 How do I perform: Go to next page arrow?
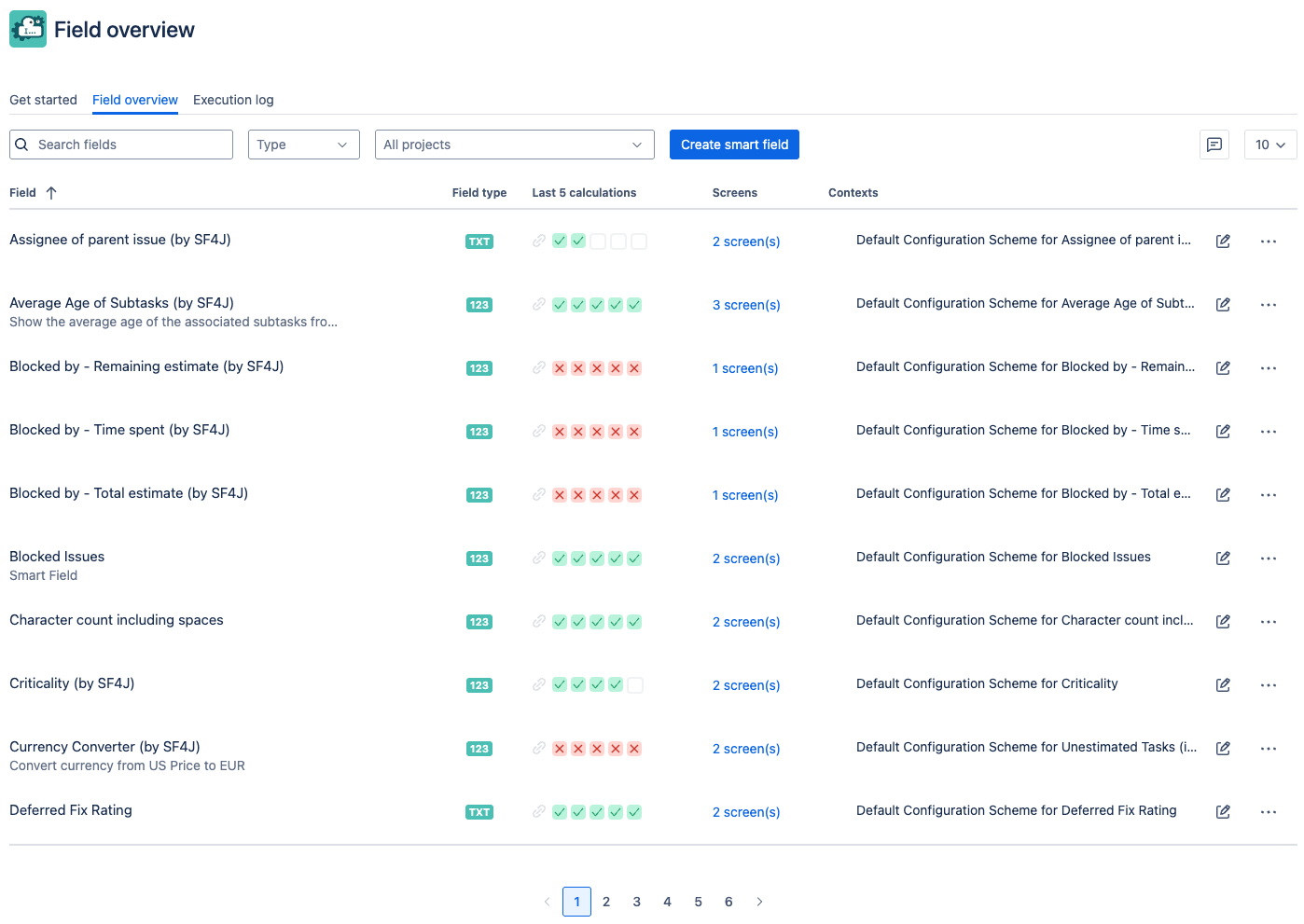tap(759, 902)
